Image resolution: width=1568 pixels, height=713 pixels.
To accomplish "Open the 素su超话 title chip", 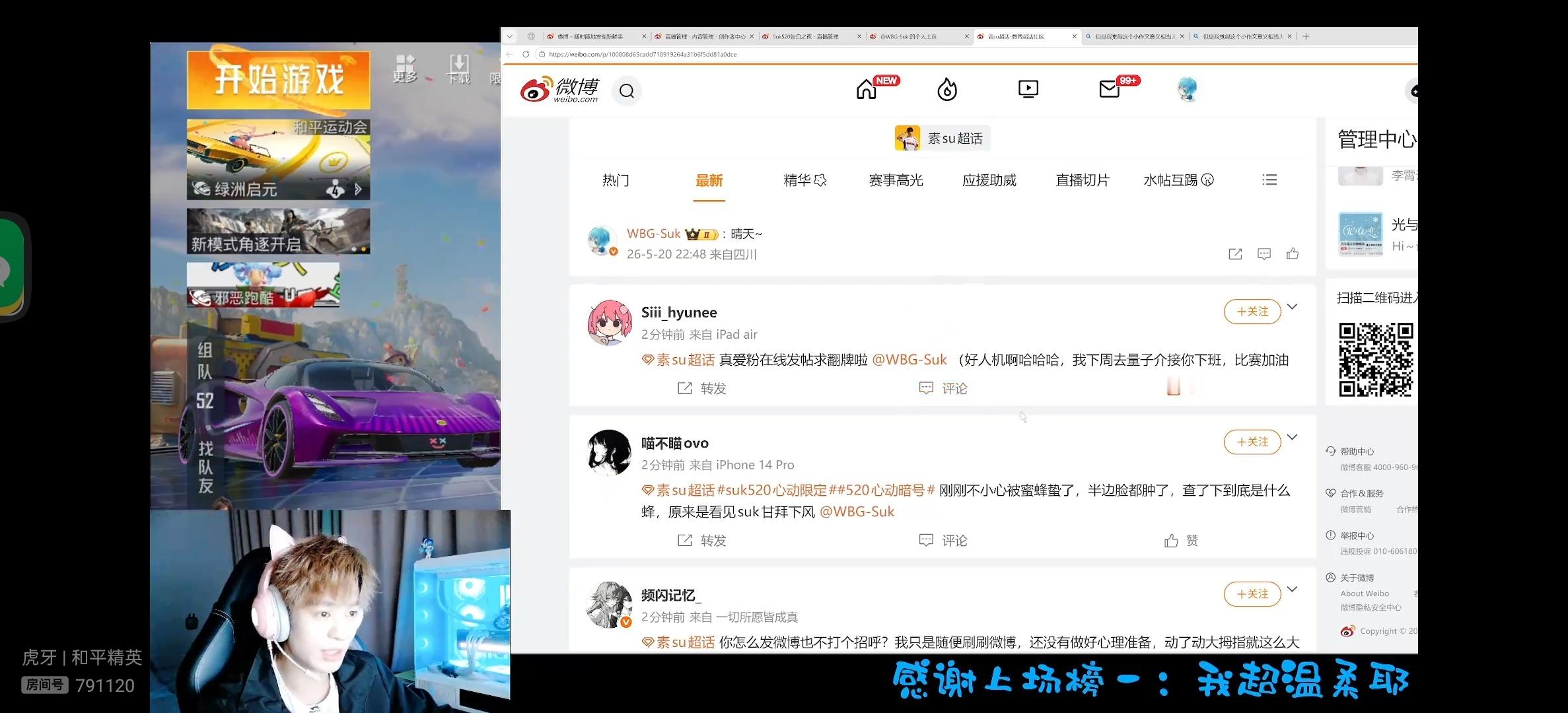I will coord(943,138).
